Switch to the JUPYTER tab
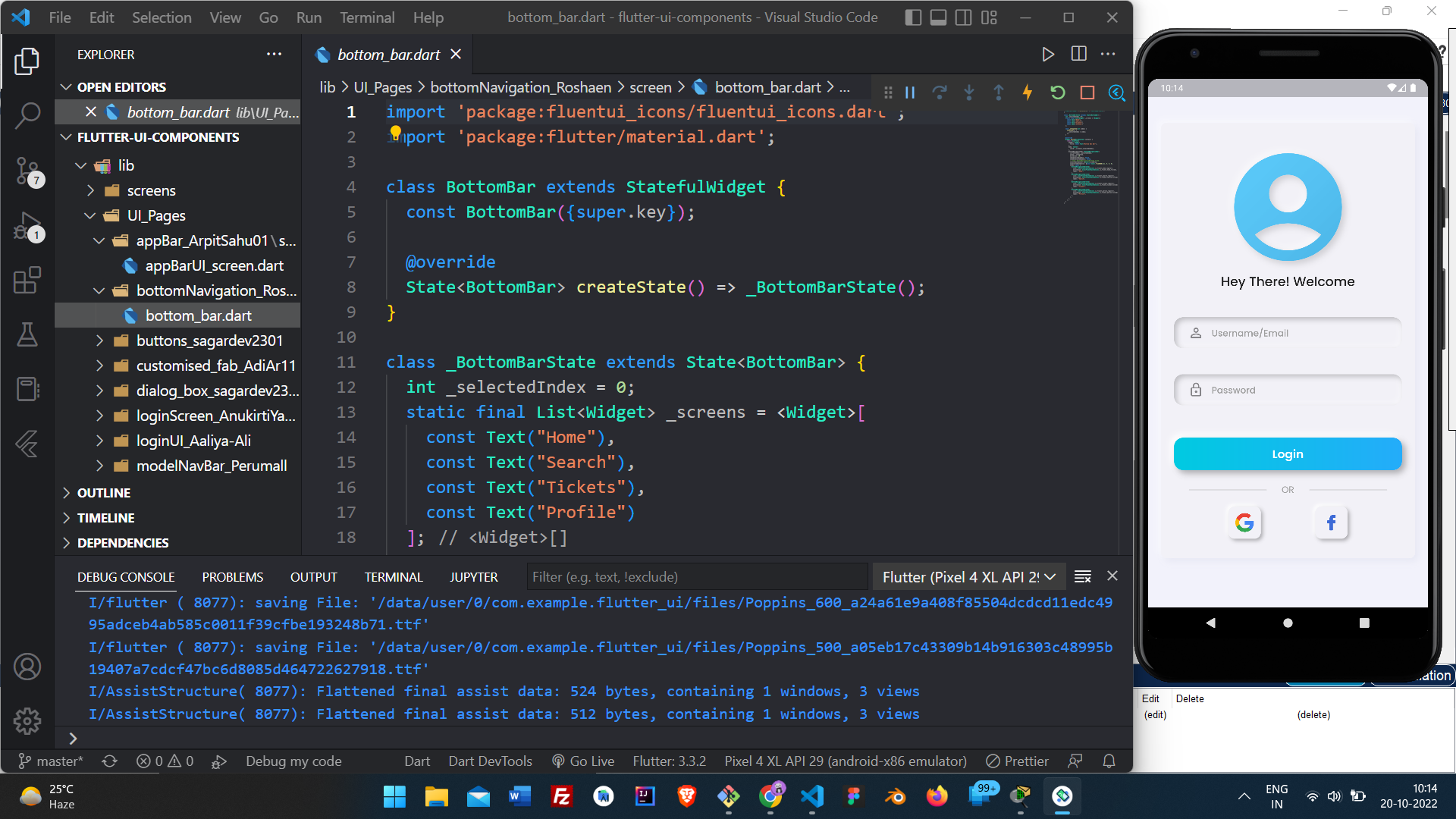 (x=474, y=577)
